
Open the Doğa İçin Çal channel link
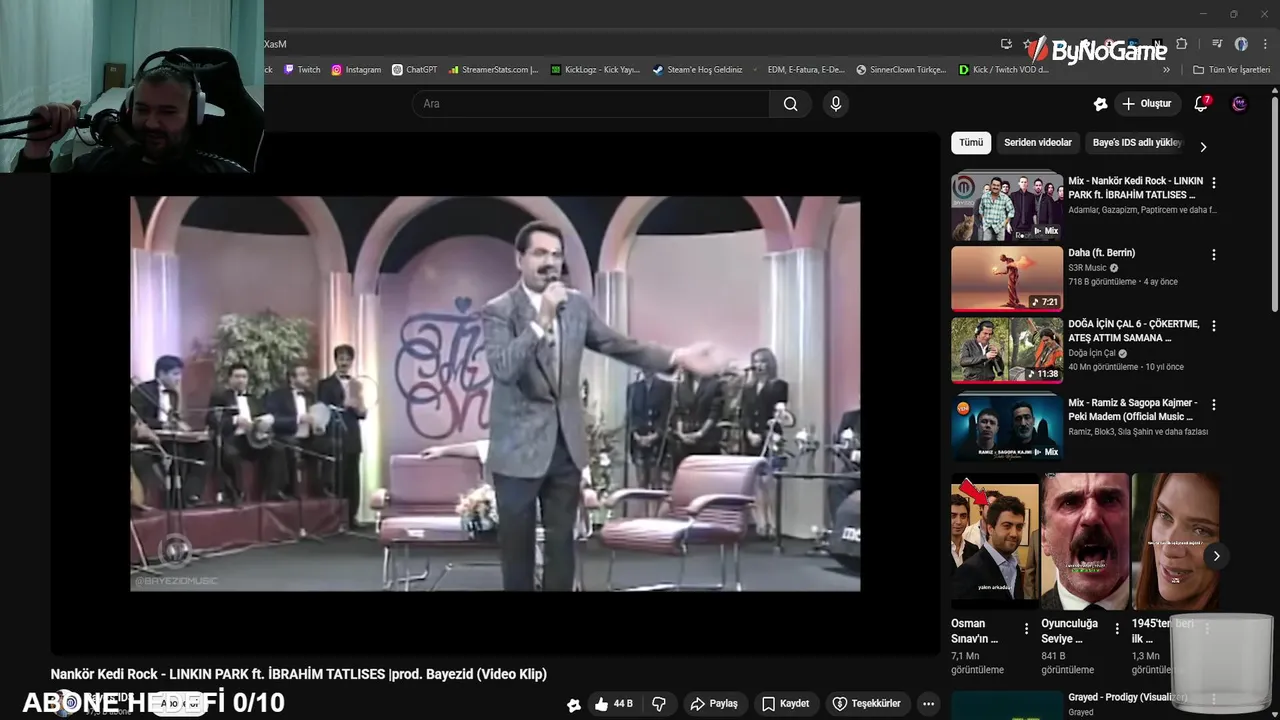pos(1091,353)
